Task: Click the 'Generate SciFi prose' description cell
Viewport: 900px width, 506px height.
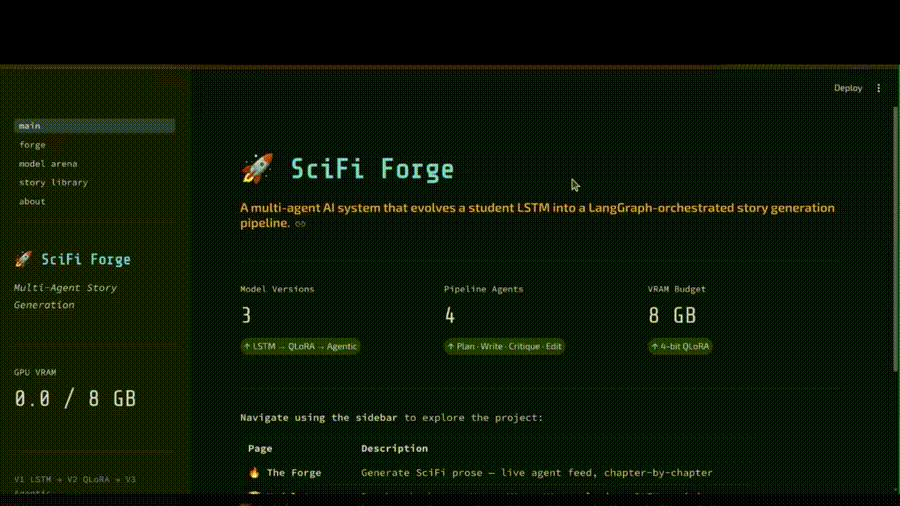Action: click(537, 473)
